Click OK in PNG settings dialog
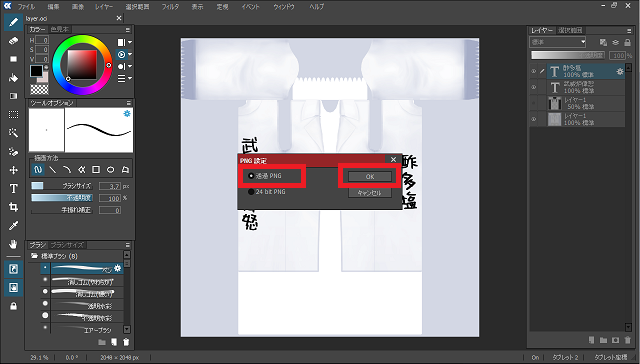This screenshot has width=640, height=364. pyautogui.click(x=370, y=177)
